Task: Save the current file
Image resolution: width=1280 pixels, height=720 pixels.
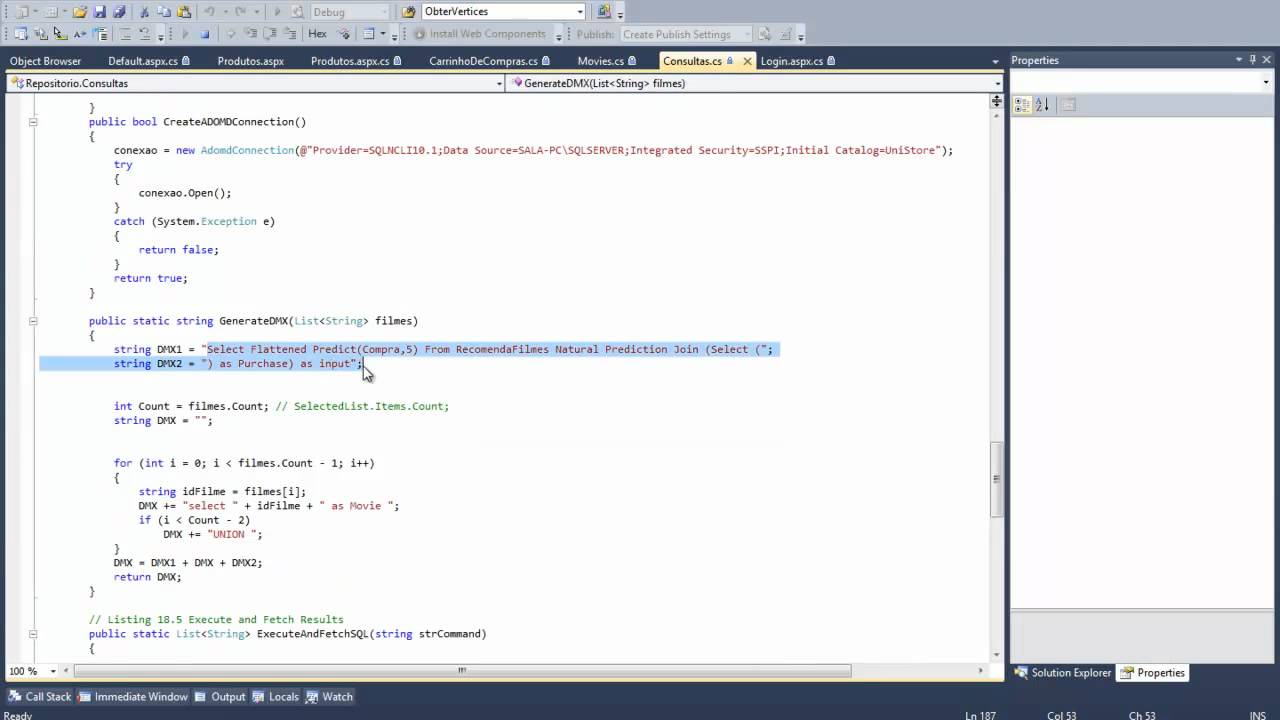Action: pos(99,12)
